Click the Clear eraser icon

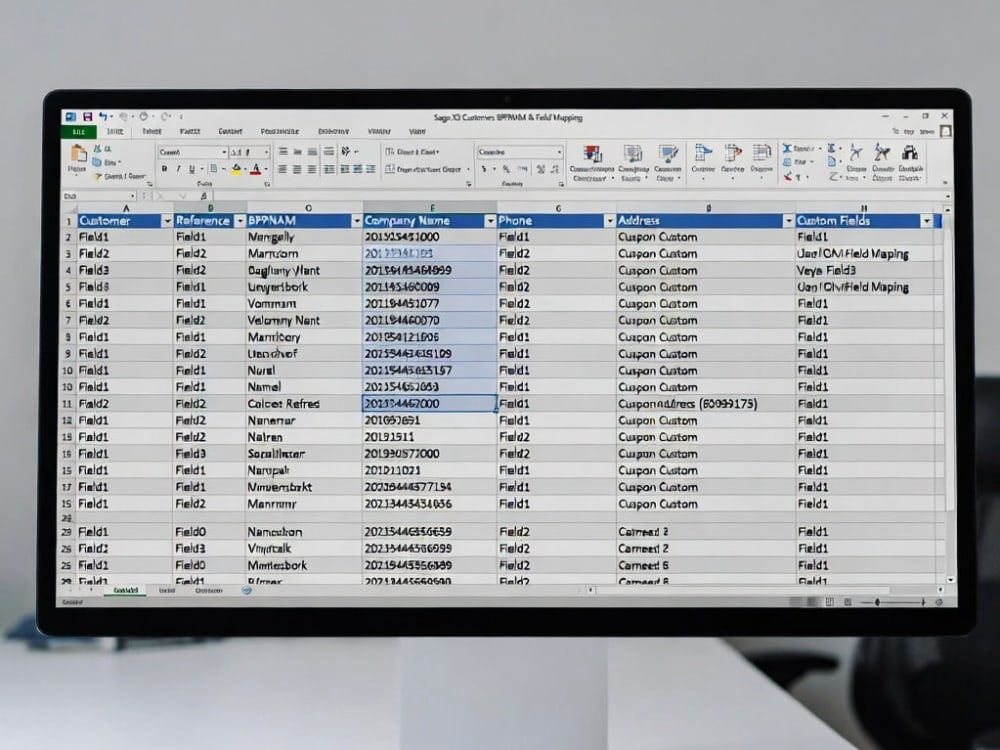click(788, 176)
